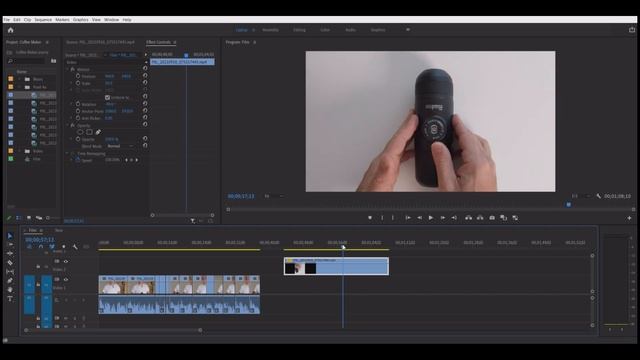Screen dimensions: 640x360
Task: Play the Program monitor video
Action: [x=431, y=218]
